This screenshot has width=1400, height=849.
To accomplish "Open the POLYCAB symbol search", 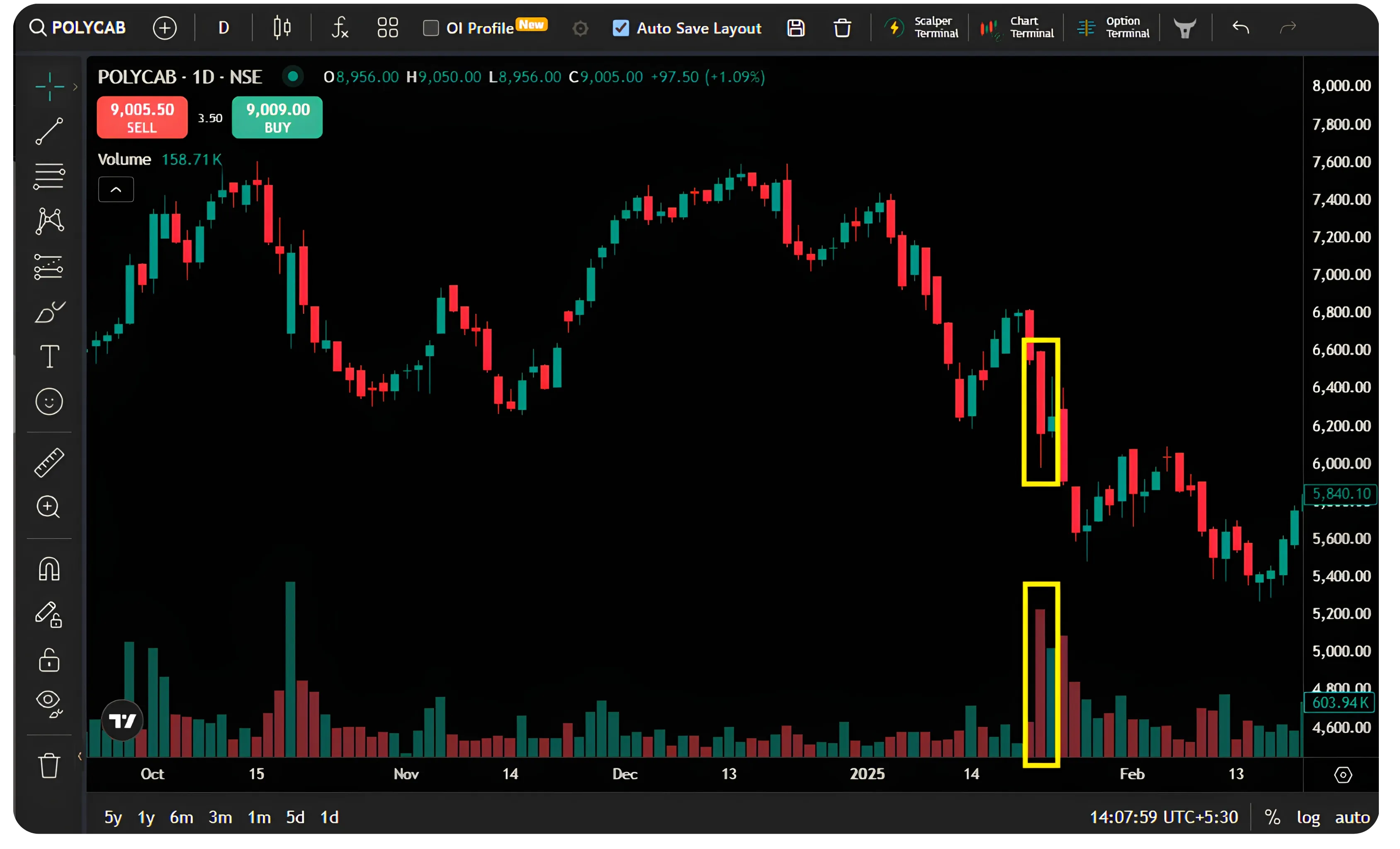I will [x=78, y=27].
